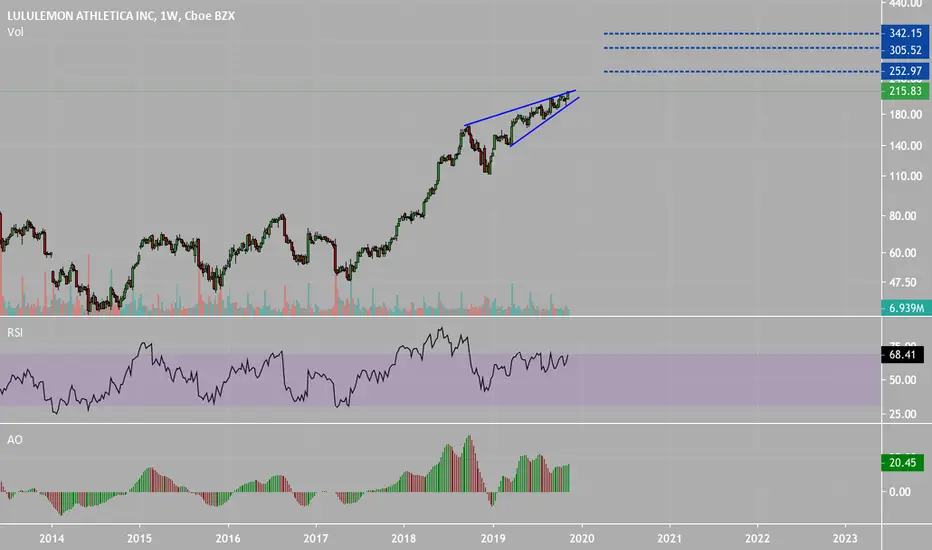Viewport: 932px width, 550px height.
Task: Select the lower wedge trendline
Action: pyautogui.click(x=544, y=122)
